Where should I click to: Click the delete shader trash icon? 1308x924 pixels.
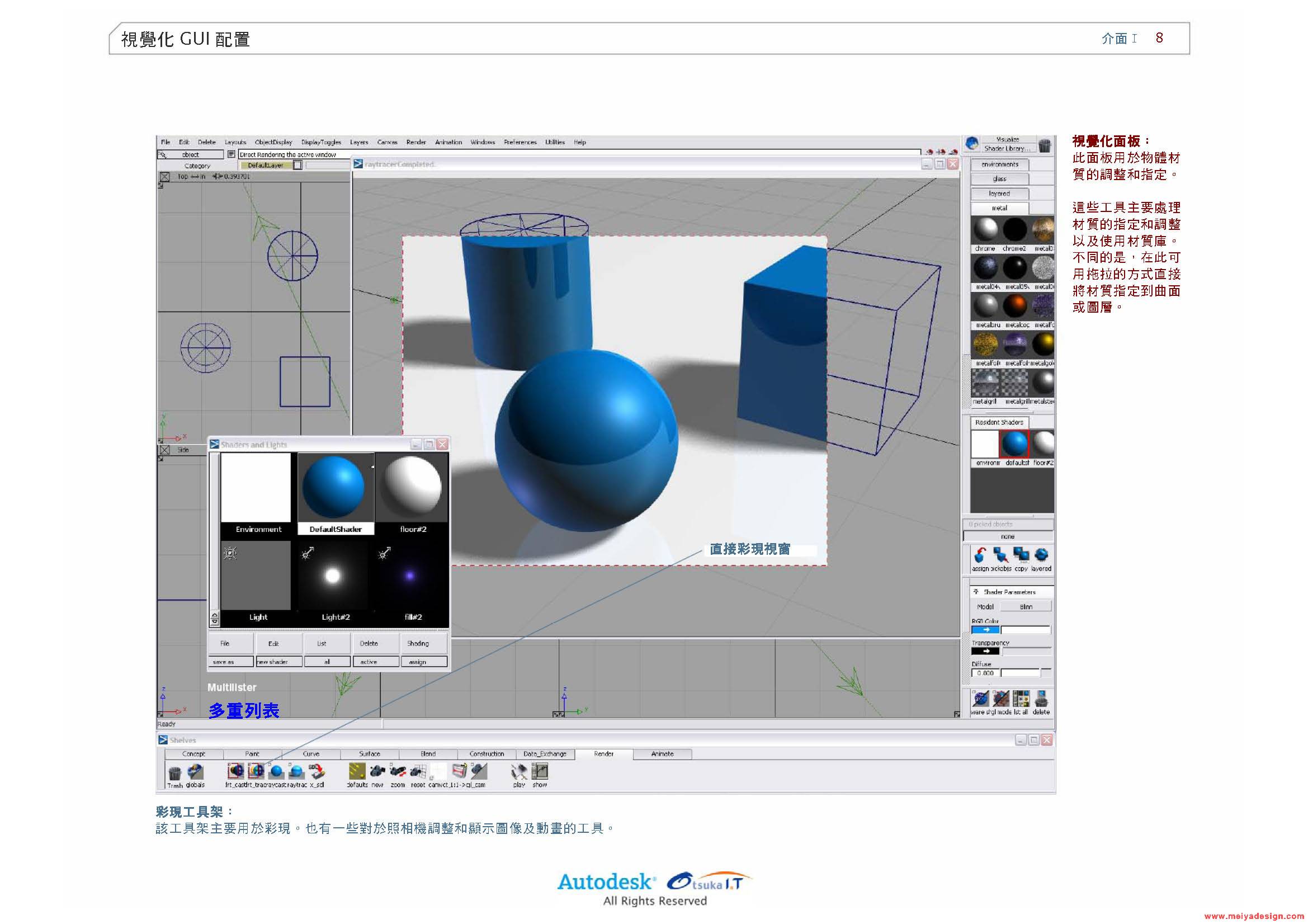pyautogui.click(x=1041, y=699)
